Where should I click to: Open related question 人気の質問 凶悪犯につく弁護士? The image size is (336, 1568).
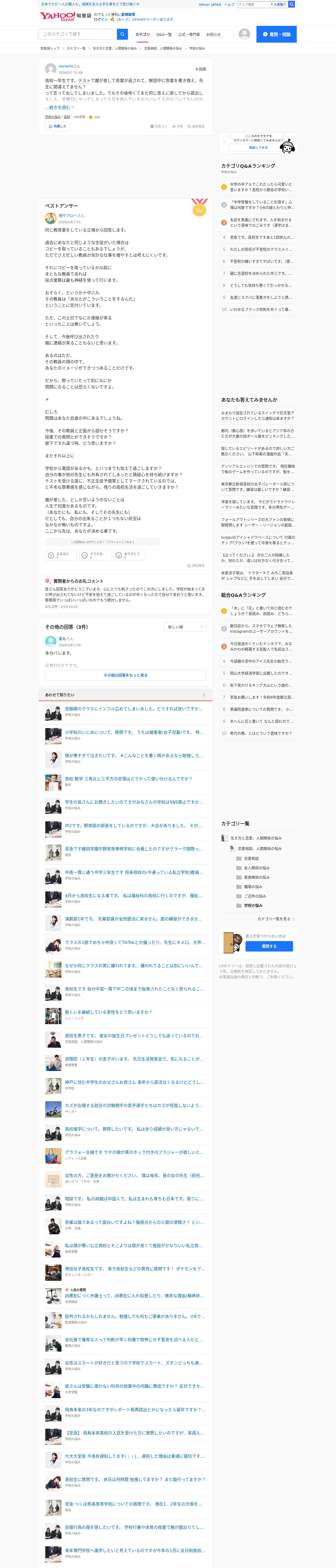[x=134, y=1295]
